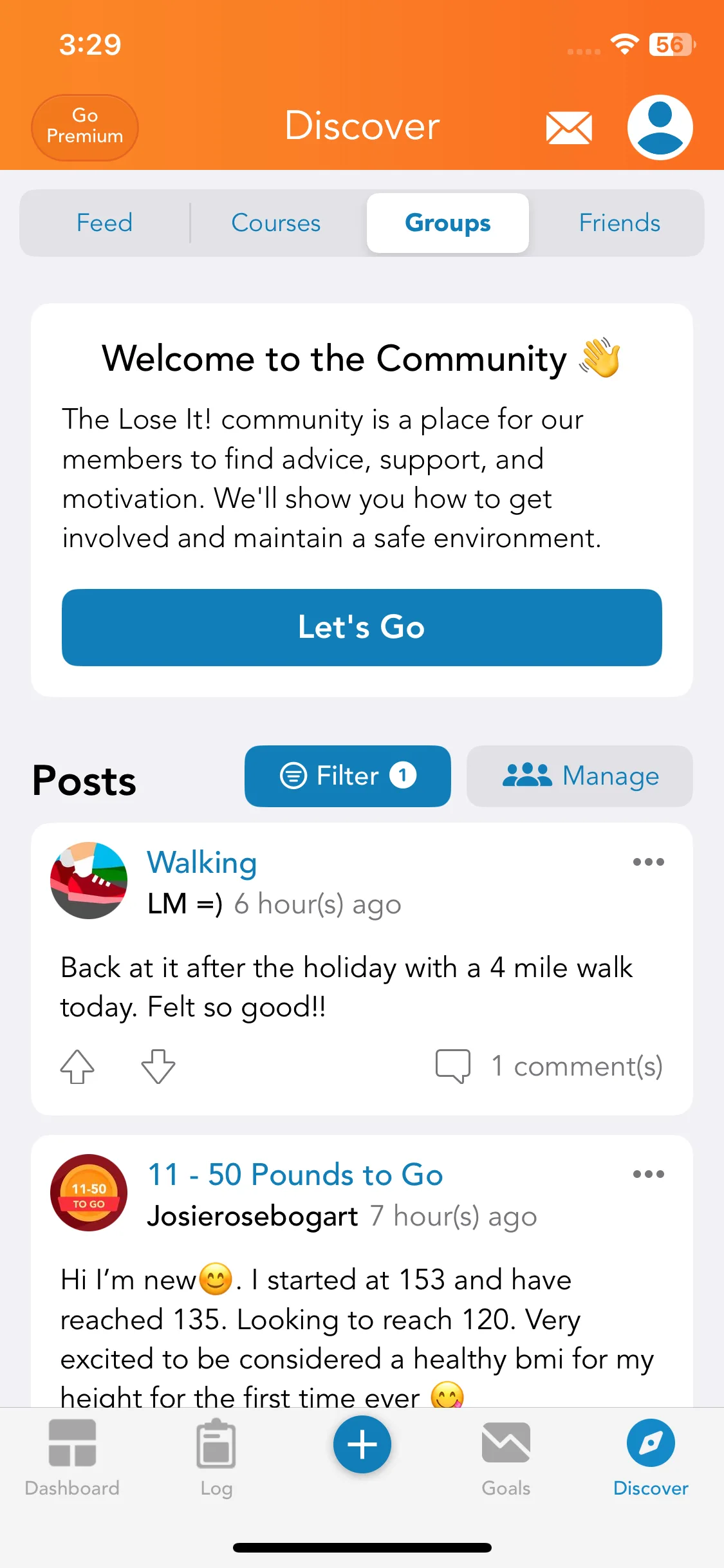Tap the Discover compass icon

click(x=651, y=1442)
